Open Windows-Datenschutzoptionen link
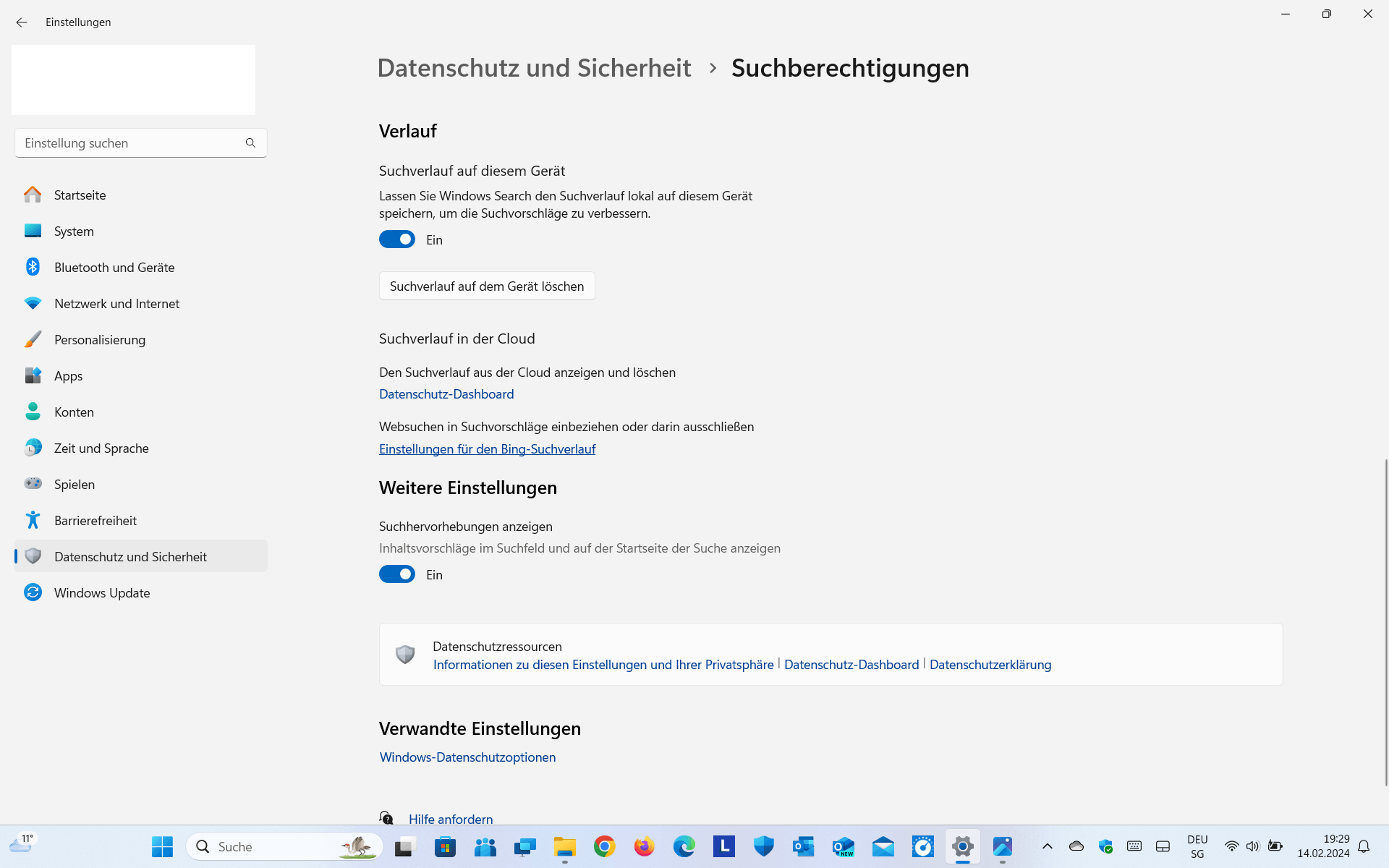 coord(467,757)
